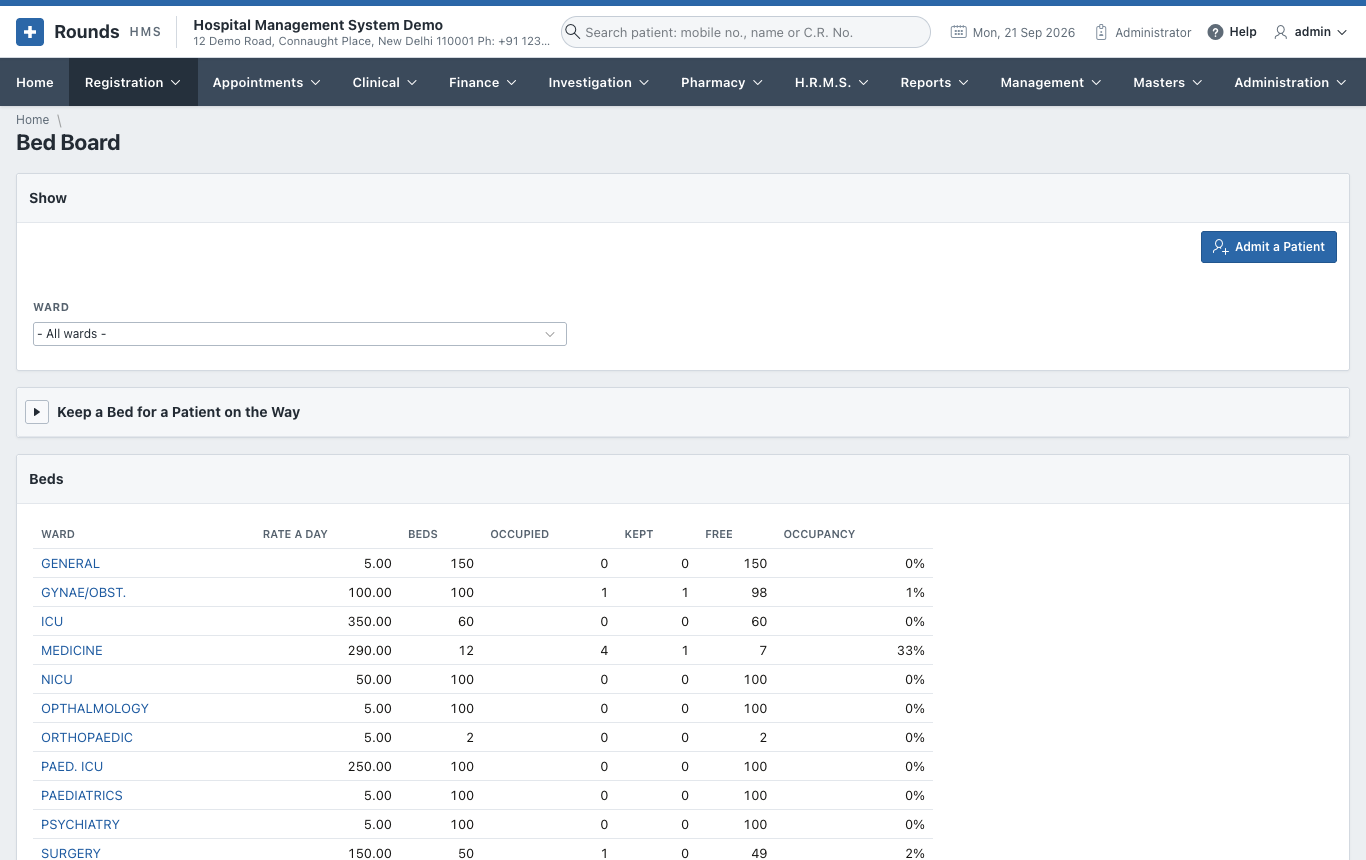Click the date Mon, 21 Sep 2026
This screenshot has width=1366, height=860.
pyautogui.click(x=1024, y=32)
